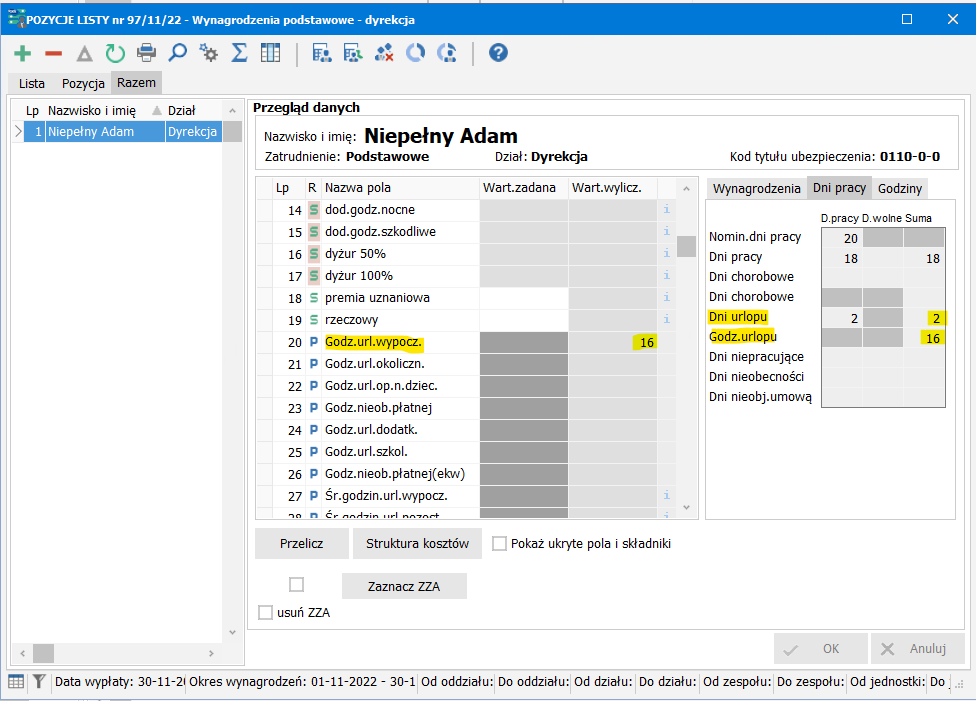Click the S icon on premia uznaniowa row
The image size is (976, 701).
click(314, 298)
